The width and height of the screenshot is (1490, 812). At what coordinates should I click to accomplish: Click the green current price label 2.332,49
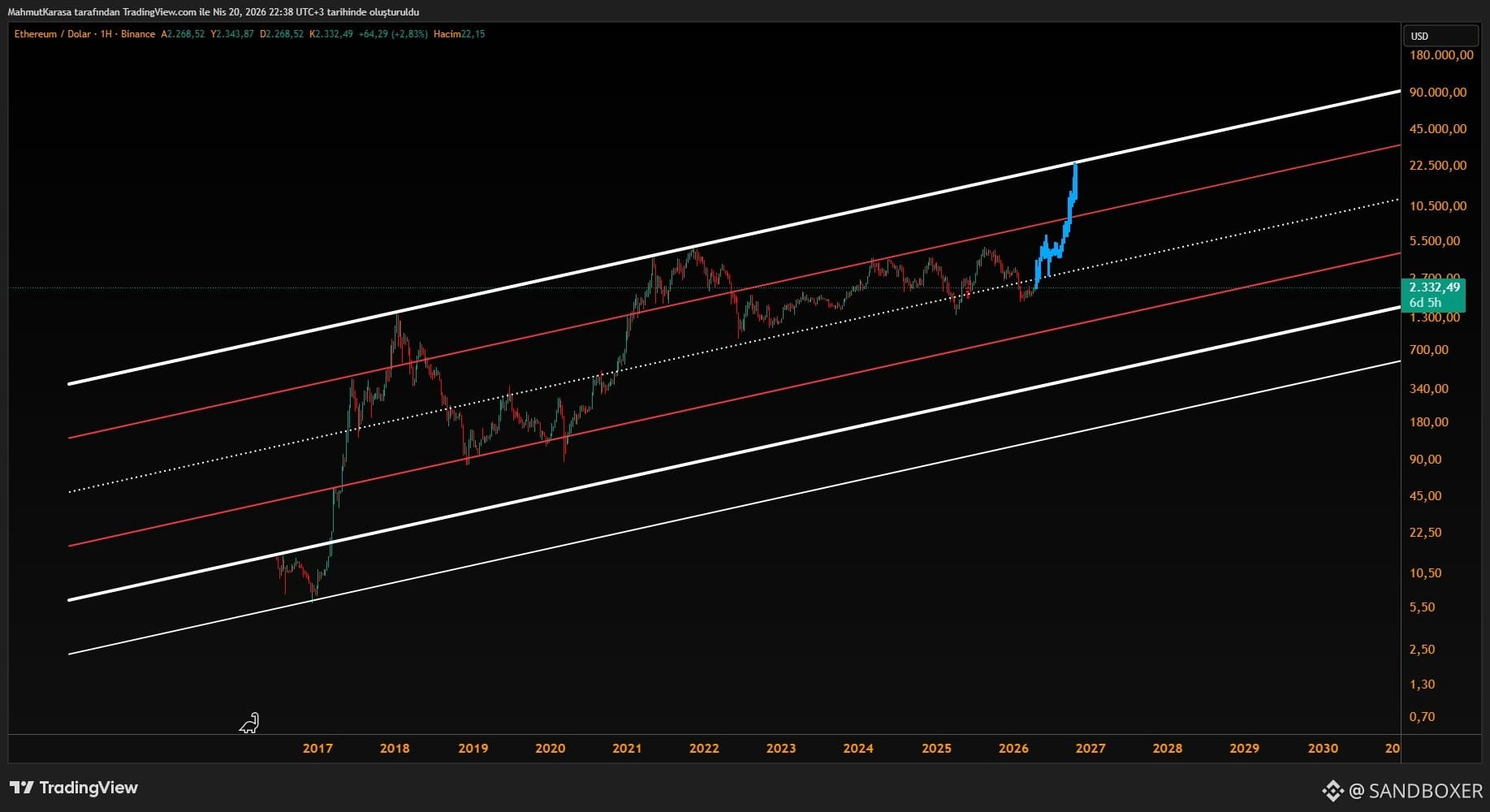1434,287
